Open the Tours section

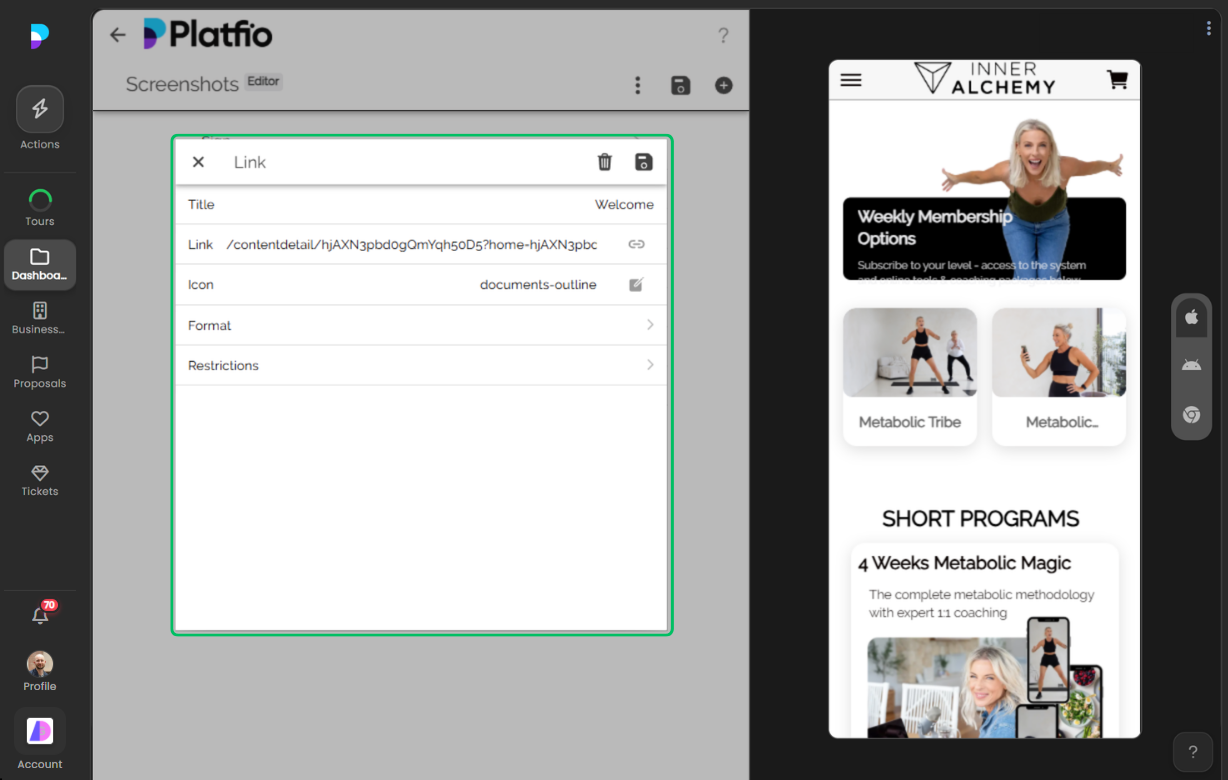40,204
